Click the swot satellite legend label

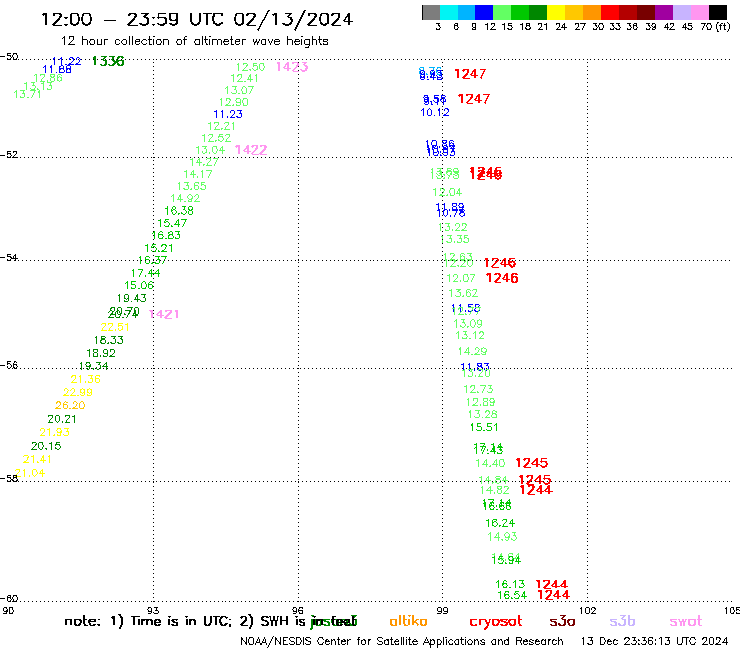tap(686, 621)
